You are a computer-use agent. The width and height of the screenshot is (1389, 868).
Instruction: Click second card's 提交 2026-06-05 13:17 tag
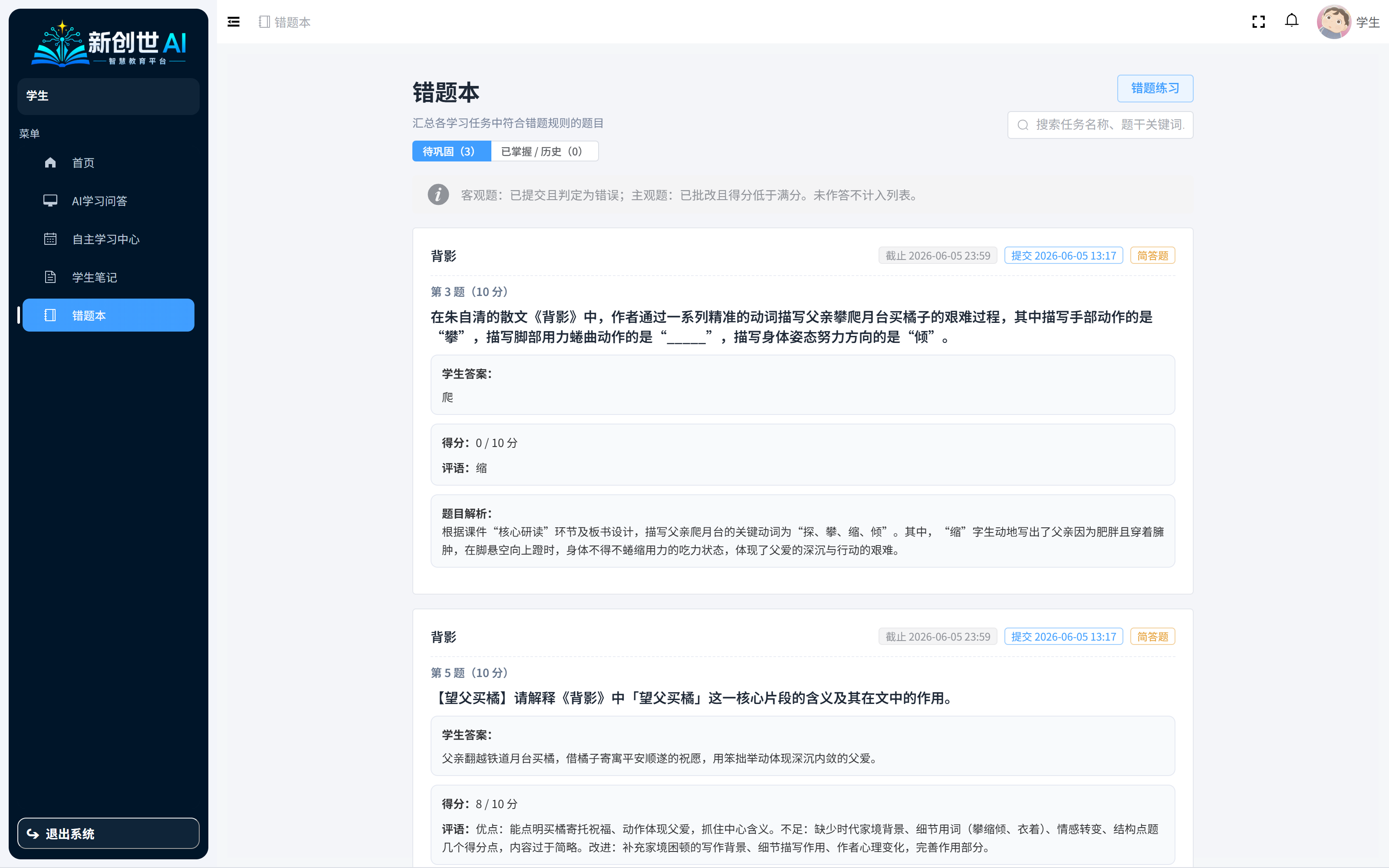1063,637
